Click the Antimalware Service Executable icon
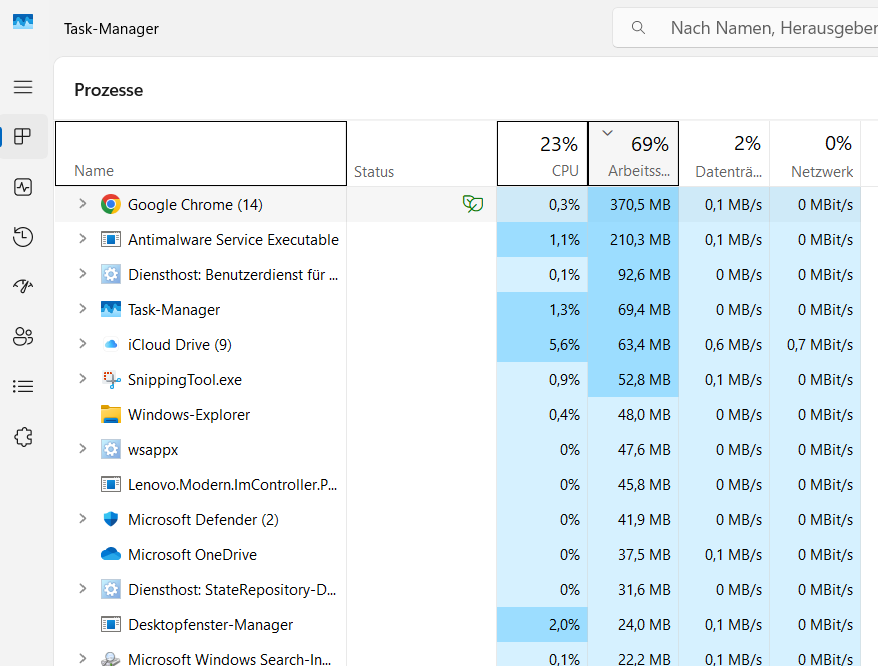 pyautogui.click(x=111, y=240)
